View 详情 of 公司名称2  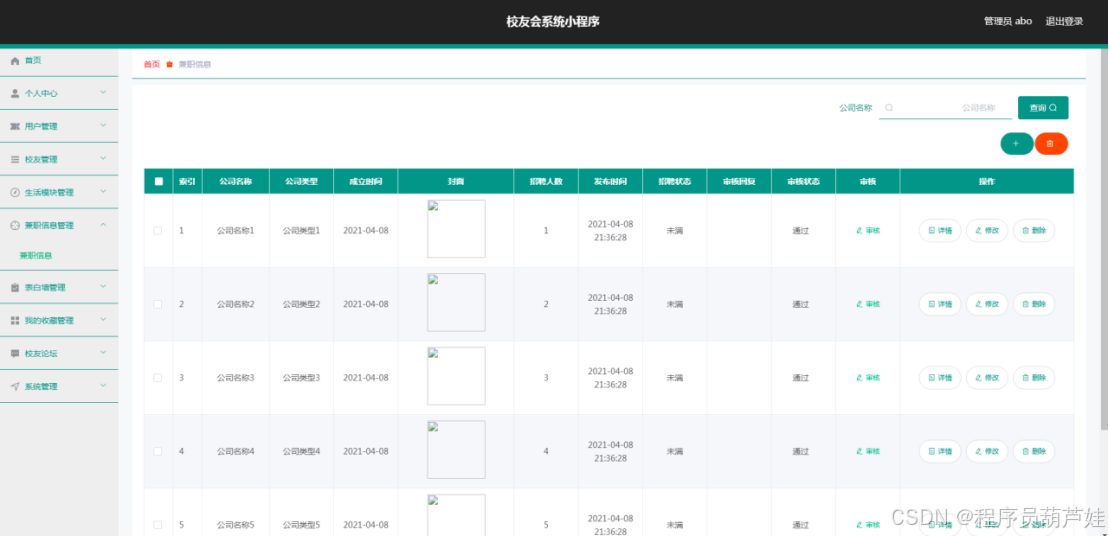tap(940, 304)
